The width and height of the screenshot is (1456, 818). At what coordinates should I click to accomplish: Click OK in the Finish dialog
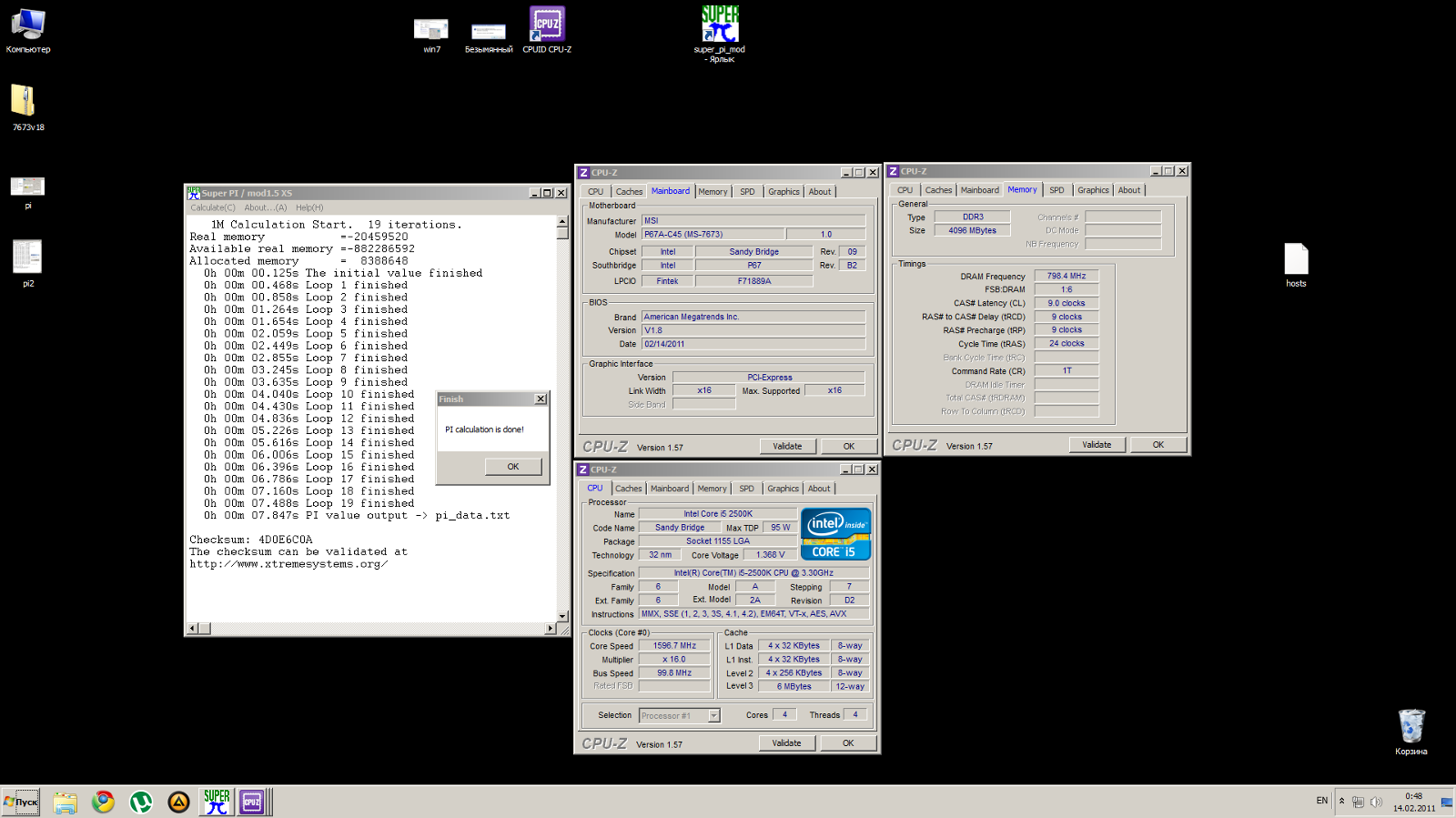coord(513,467)
